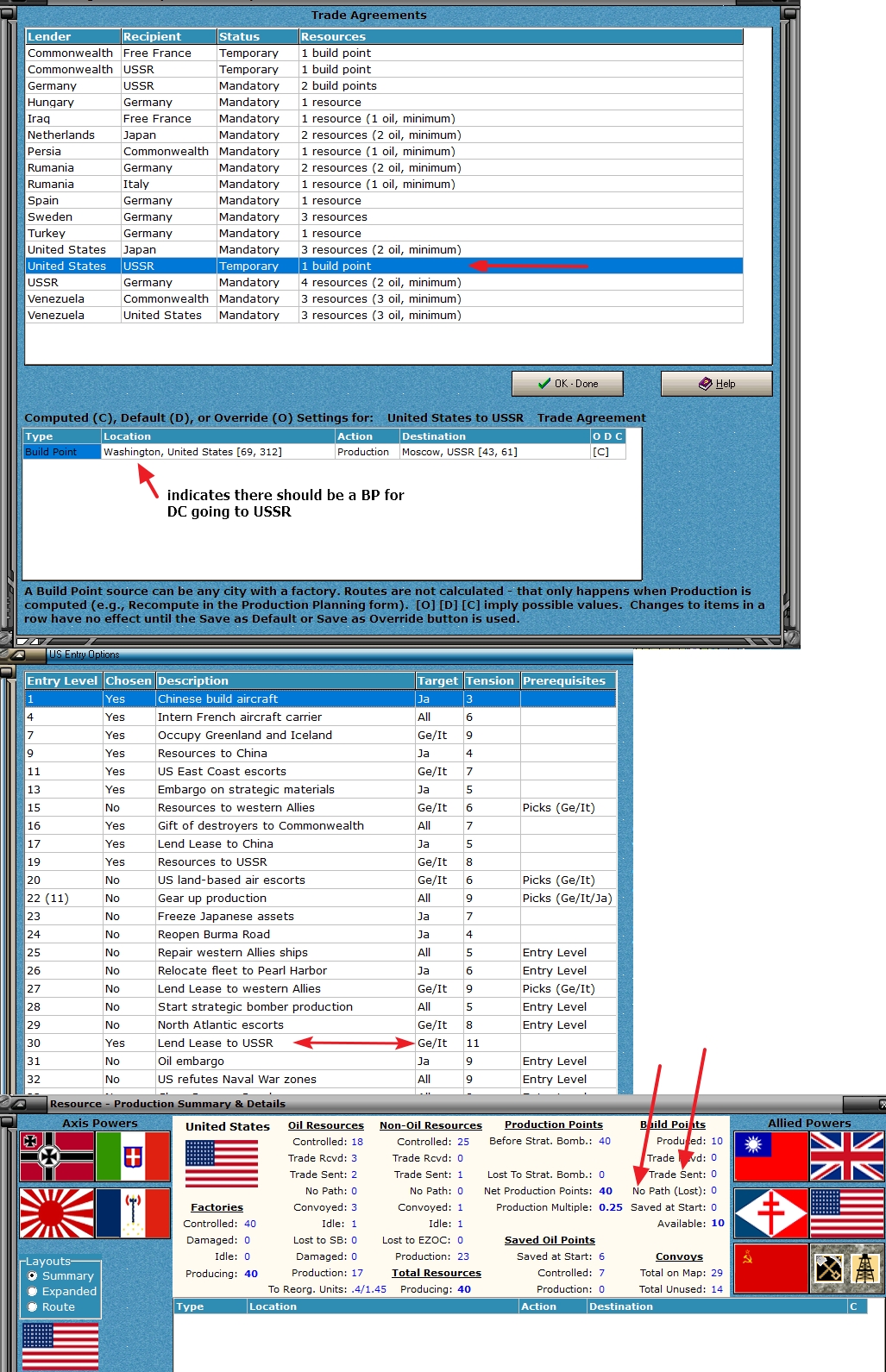886x1372 pixels.
Task: Select the Netherlands to Japan agreement row
Action: 384,135
